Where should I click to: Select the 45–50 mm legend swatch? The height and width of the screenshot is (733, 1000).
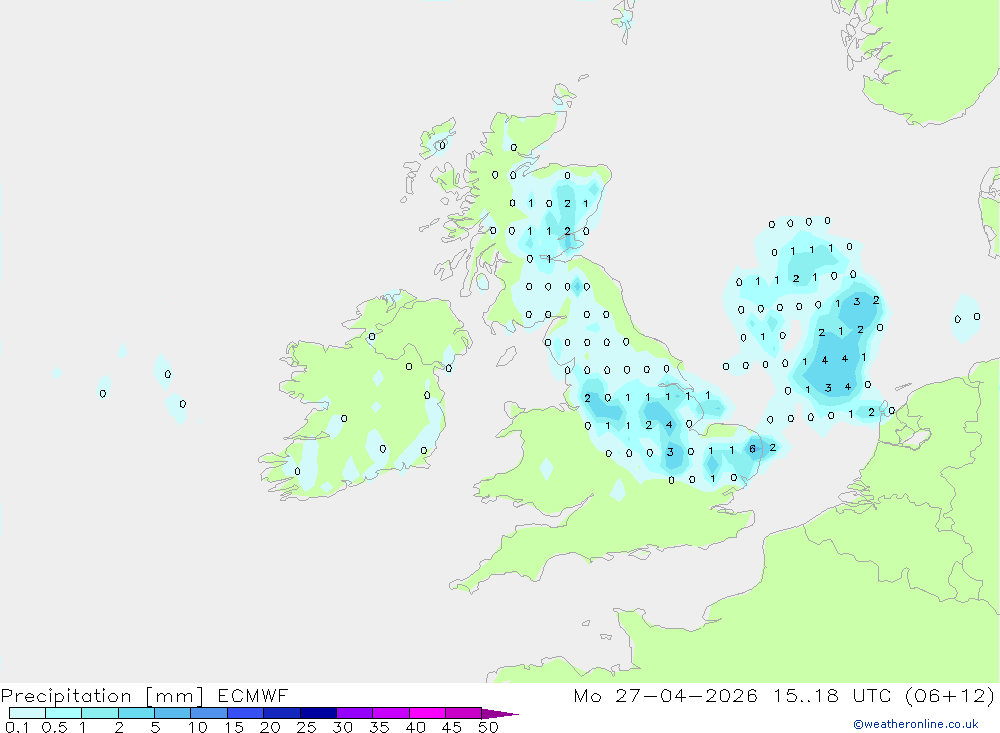pos(463,713)
